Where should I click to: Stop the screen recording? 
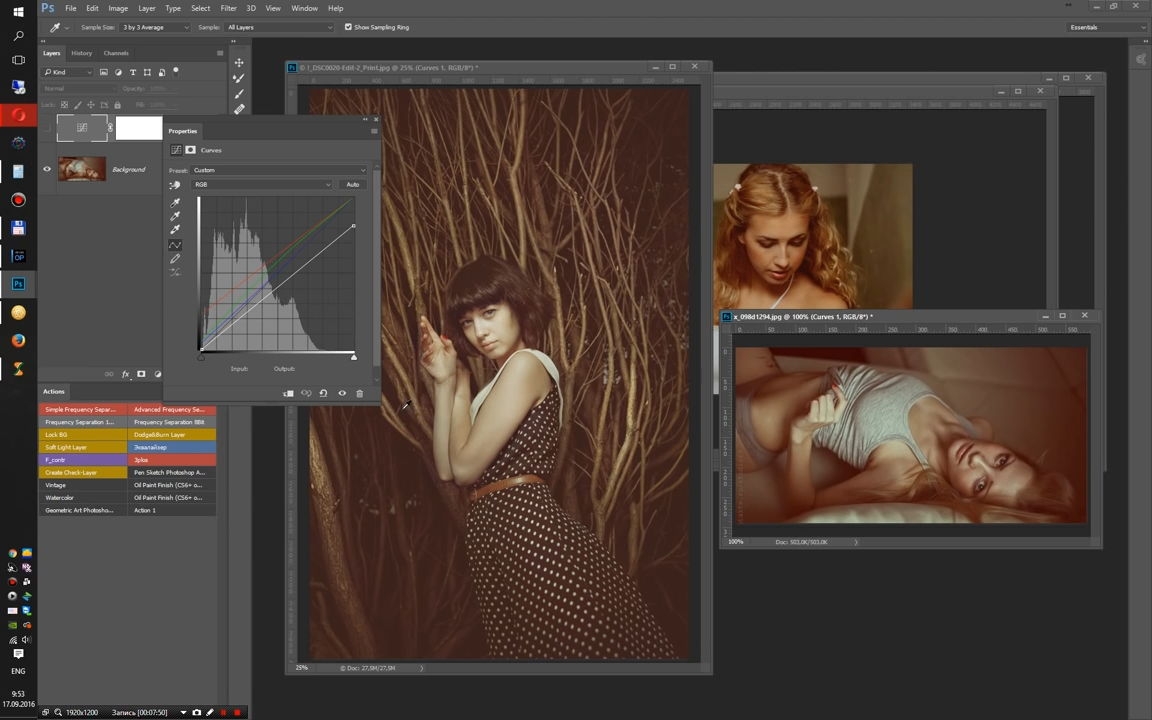237,712
